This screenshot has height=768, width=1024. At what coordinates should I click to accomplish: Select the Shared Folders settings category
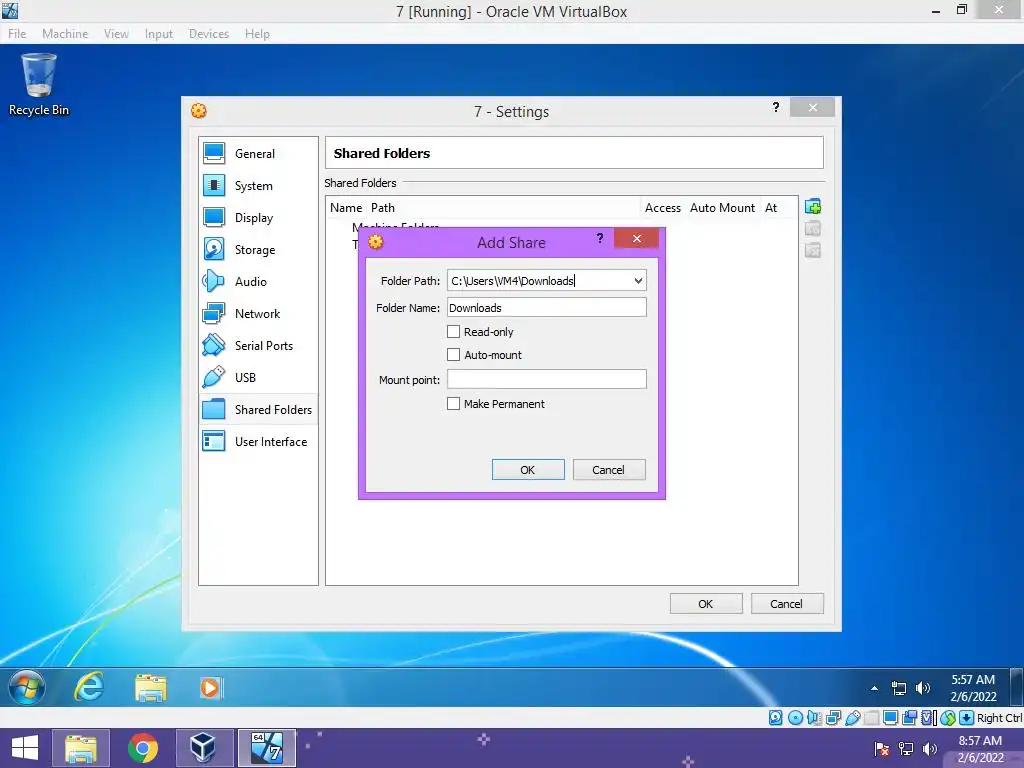pyautogui.click(x=258, y=409)
